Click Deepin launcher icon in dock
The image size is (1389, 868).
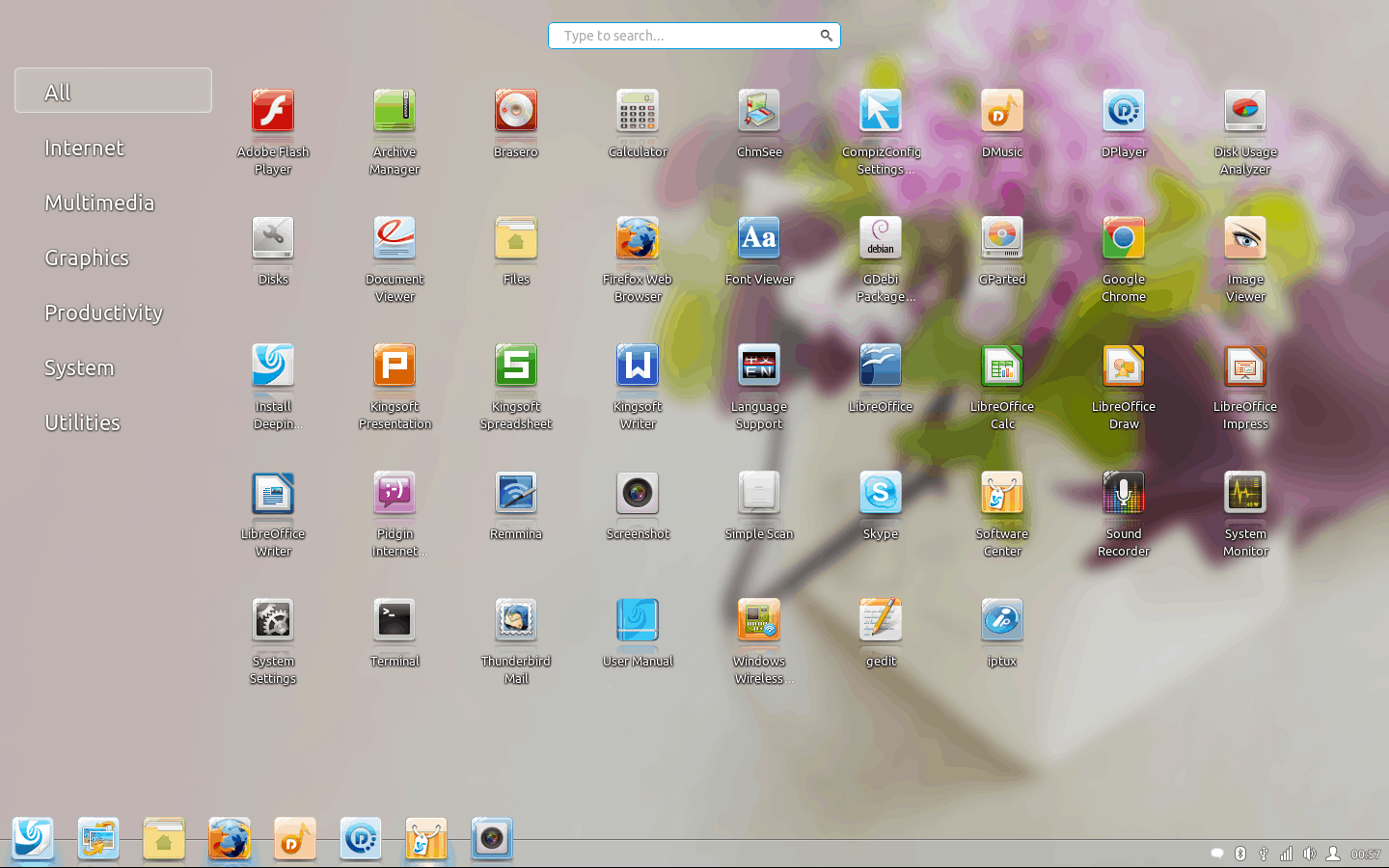click(33, 839)
